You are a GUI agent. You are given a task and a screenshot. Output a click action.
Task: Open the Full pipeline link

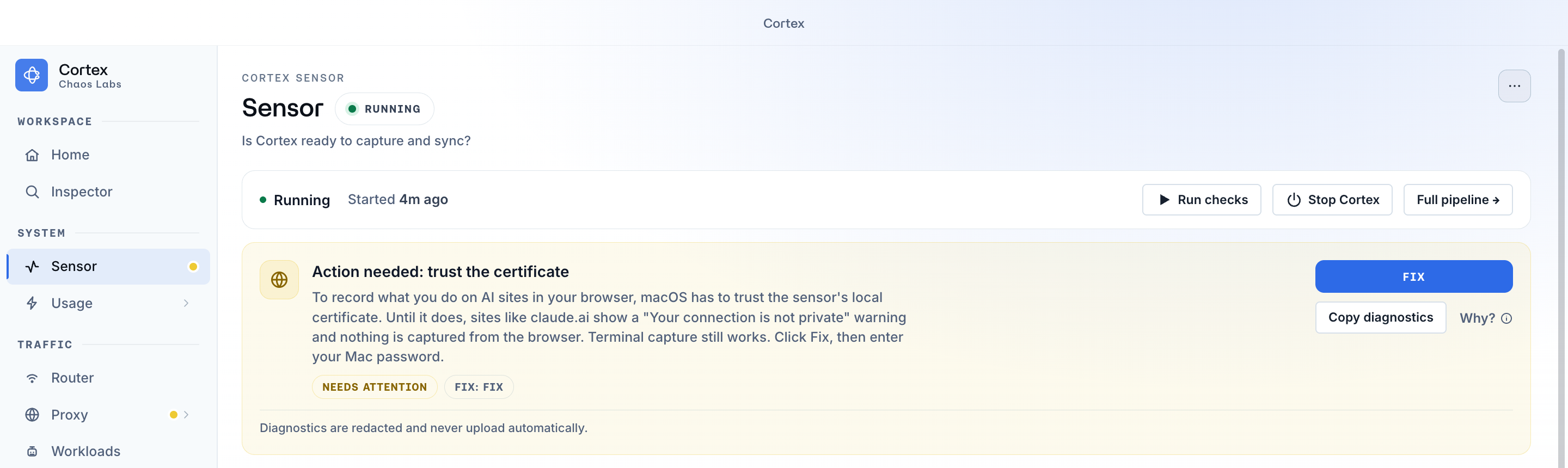pyautogui.click(x=1458, y=200)
